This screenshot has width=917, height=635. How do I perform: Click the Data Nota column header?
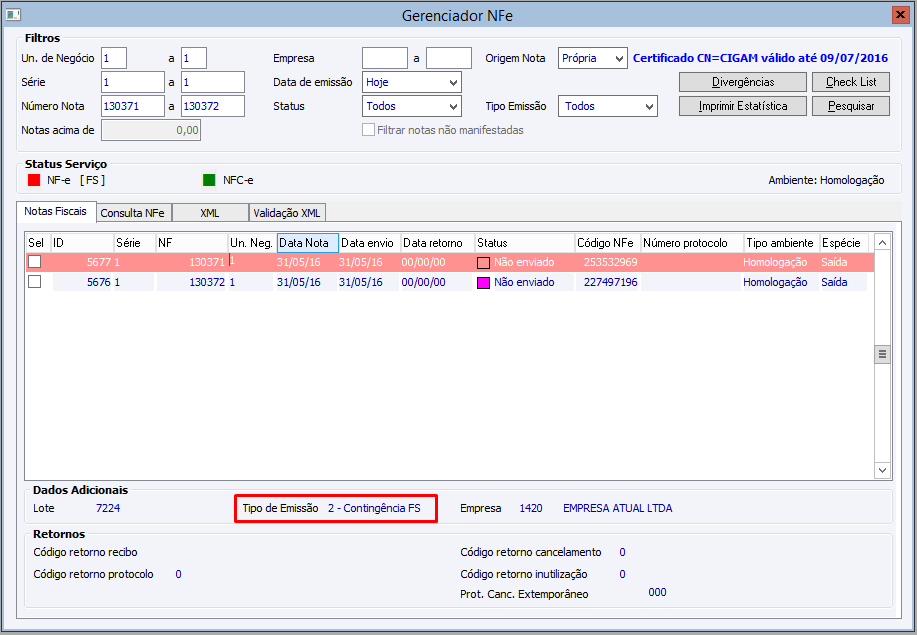tap(308, 243)
